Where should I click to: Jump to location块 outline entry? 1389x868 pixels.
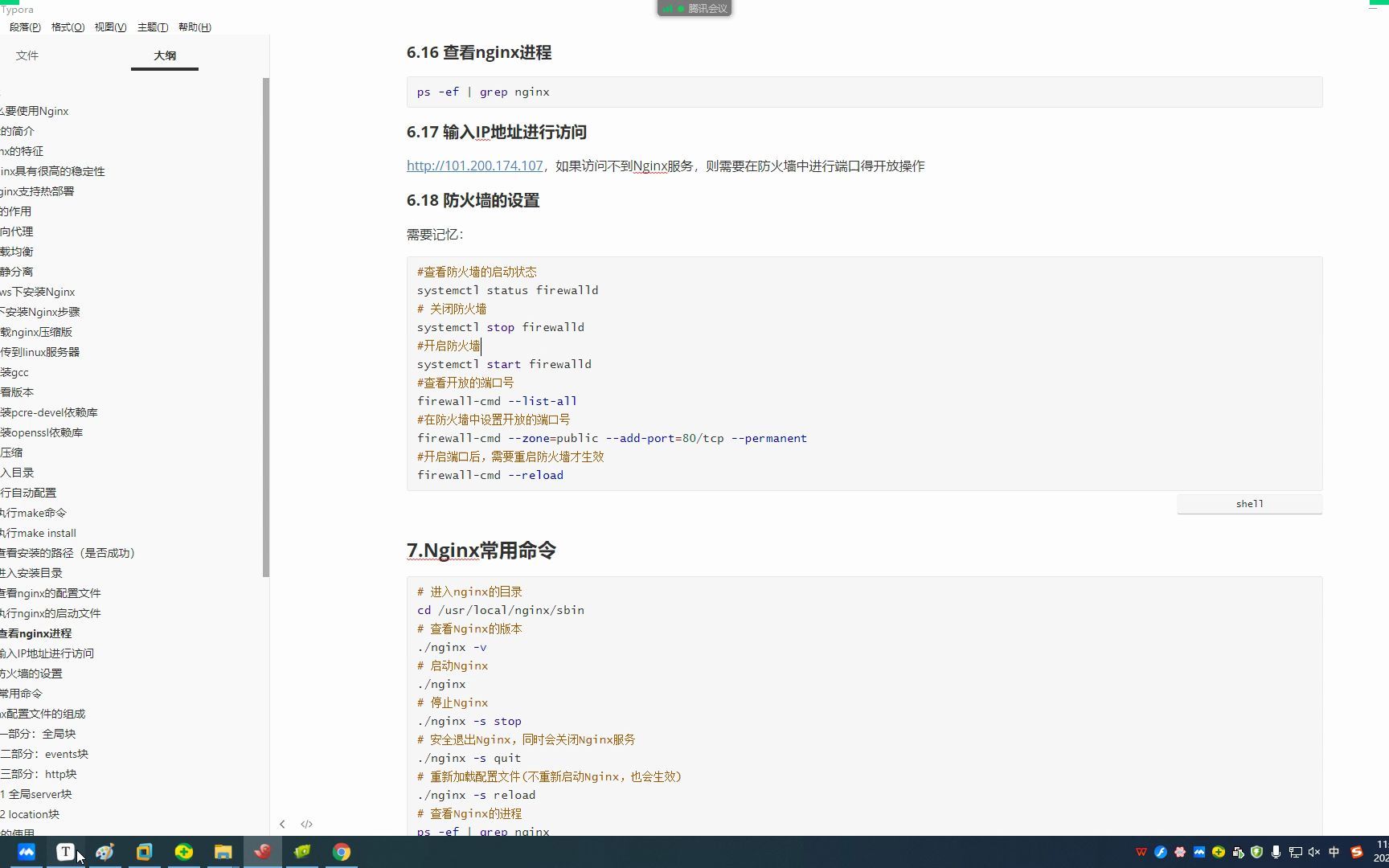tap(30, 814)
